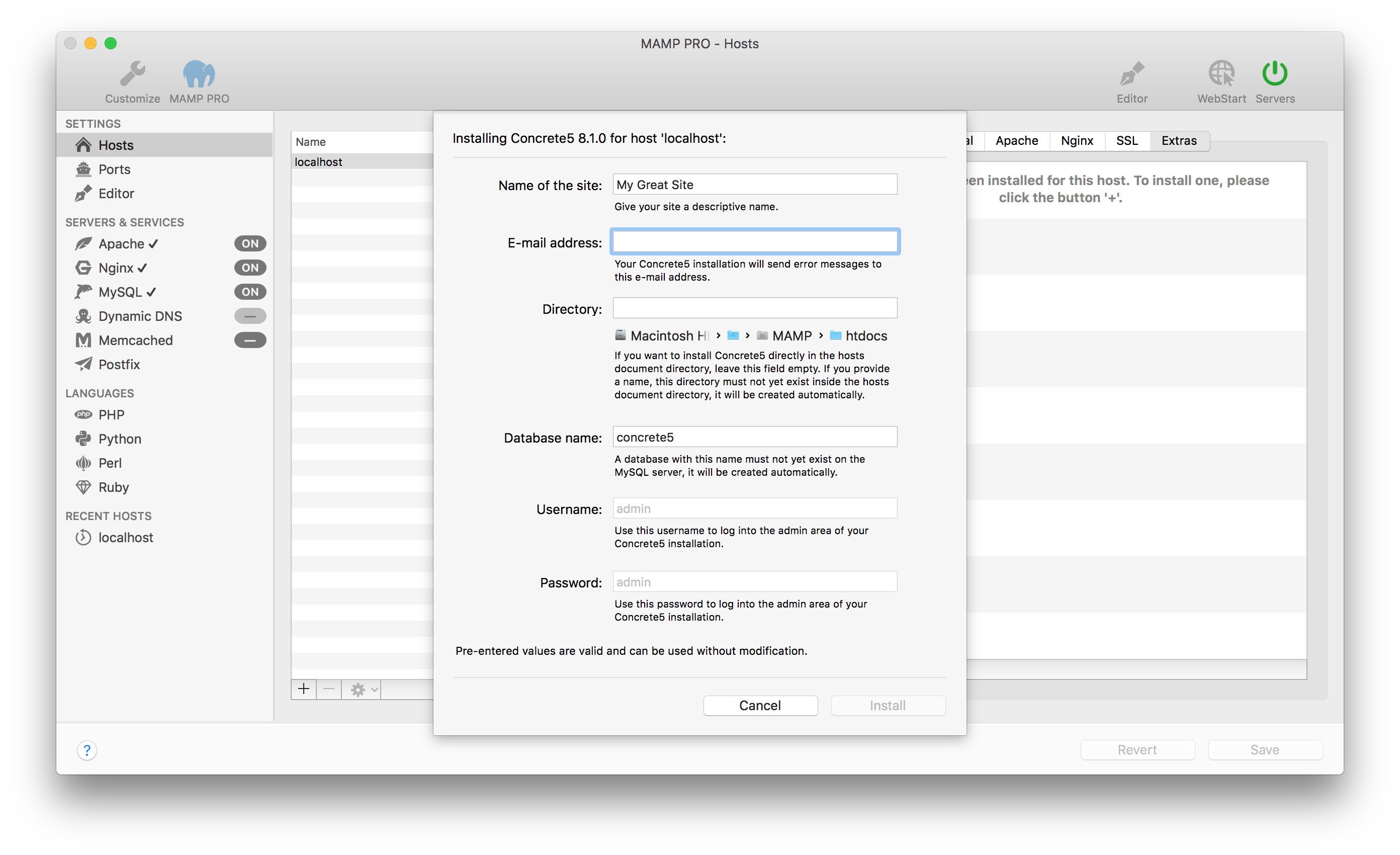Toggle Apache ON switch

[250, 244]
